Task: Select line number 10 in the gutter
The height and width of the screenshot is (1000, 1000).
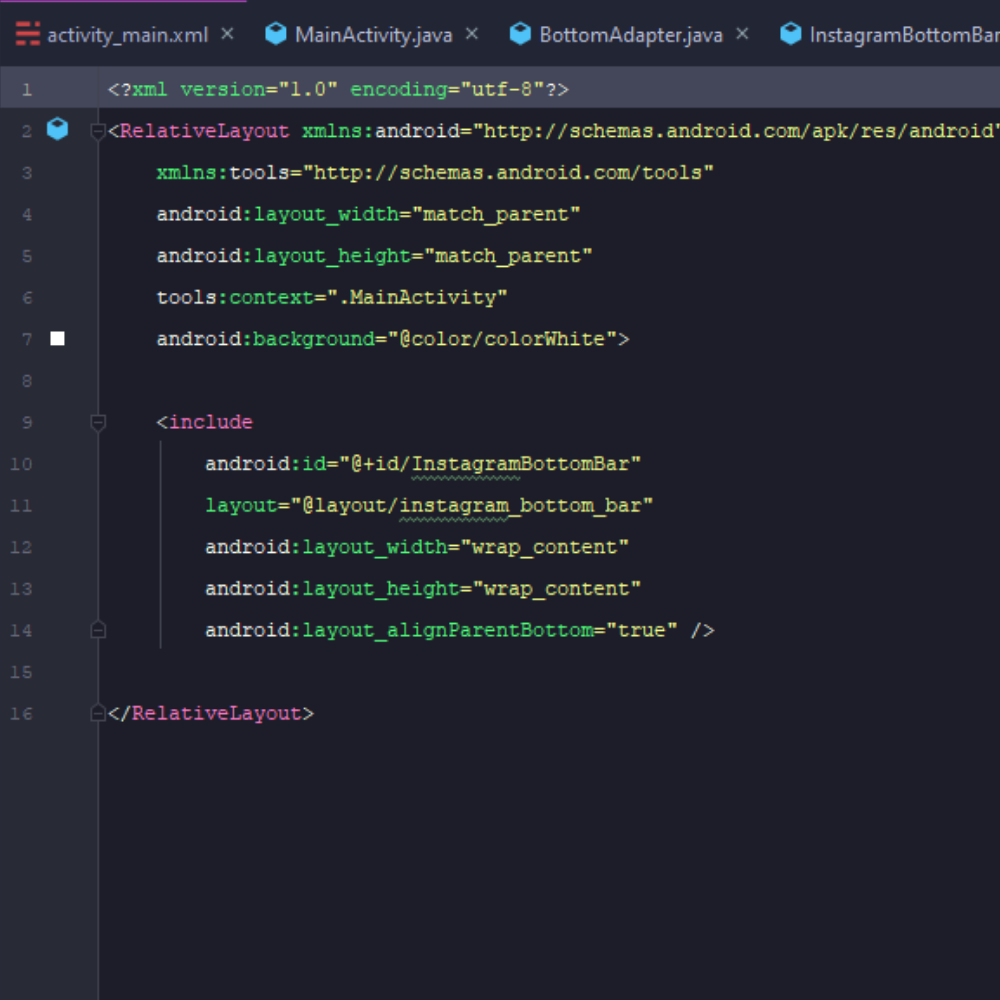Action: tap(20, 463)
